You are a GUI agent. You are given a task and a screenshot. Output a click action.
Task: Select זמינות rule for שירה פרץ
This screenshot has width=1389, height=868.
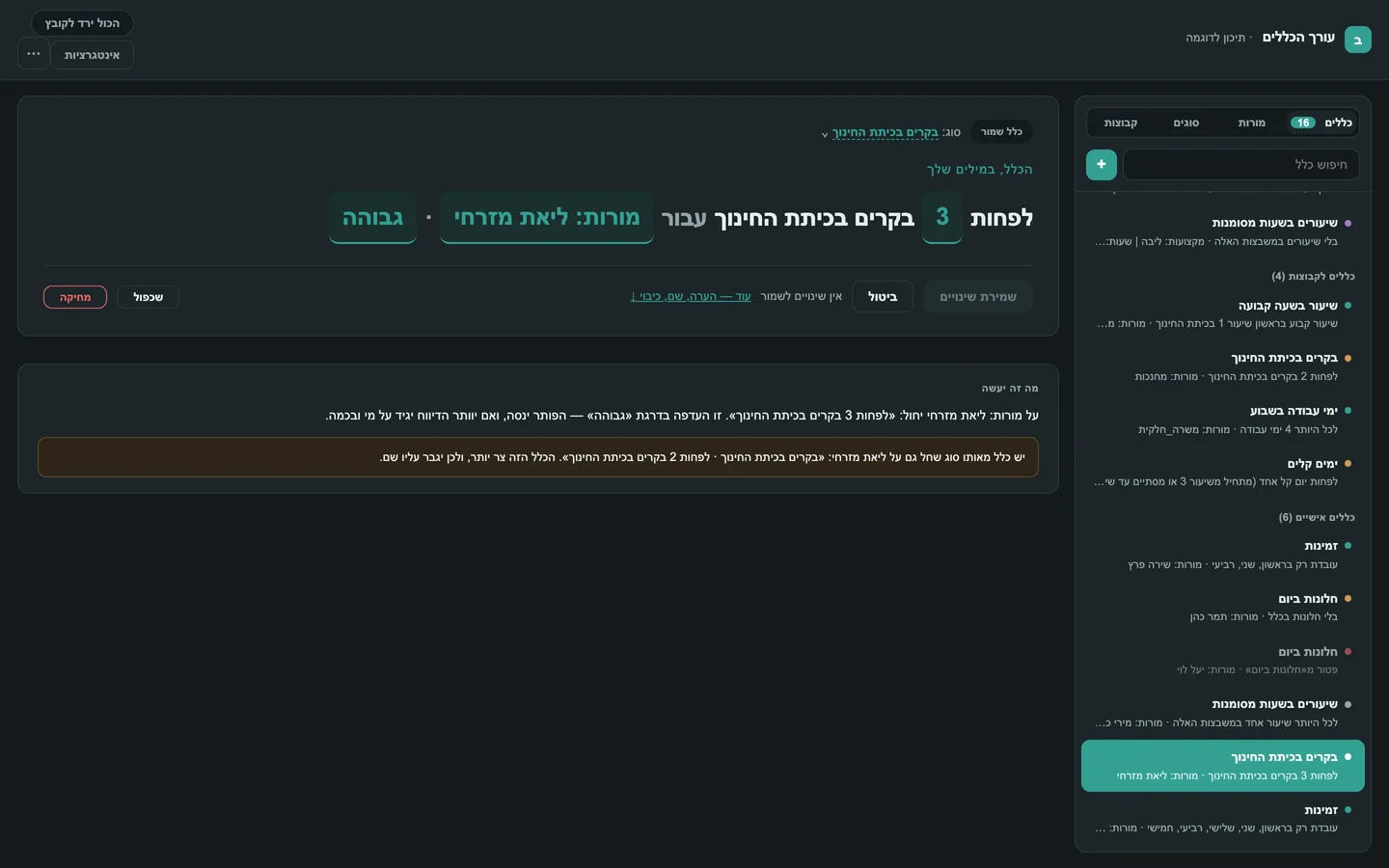(x=1223, y=555)
